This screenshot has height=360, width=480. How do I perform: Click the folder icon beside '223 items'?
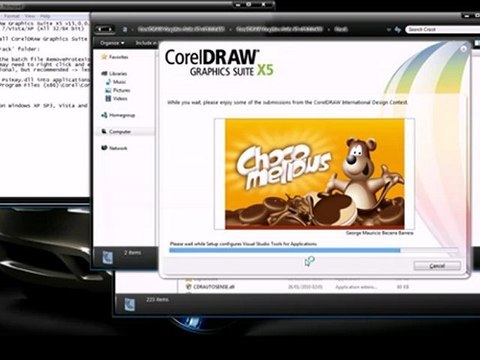129,305
